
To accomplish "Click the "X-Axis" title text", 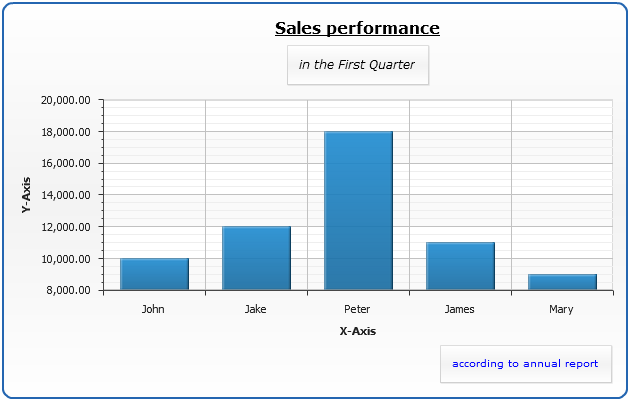I will coord(358,331).
